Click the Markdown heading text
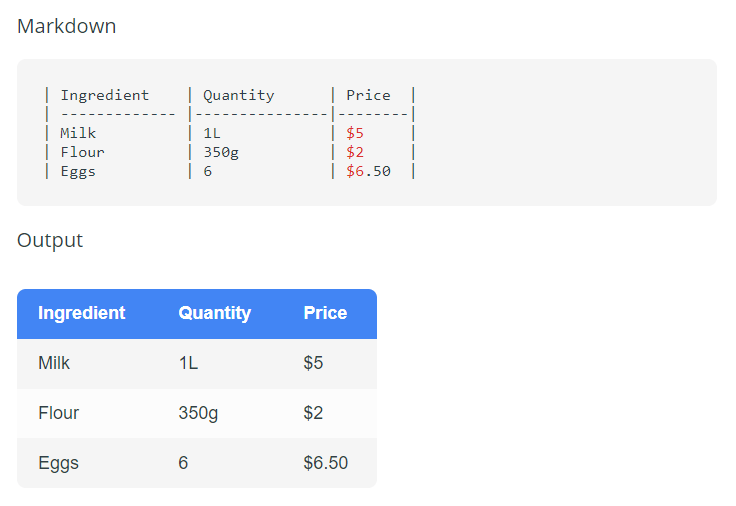 pos(66,26)
